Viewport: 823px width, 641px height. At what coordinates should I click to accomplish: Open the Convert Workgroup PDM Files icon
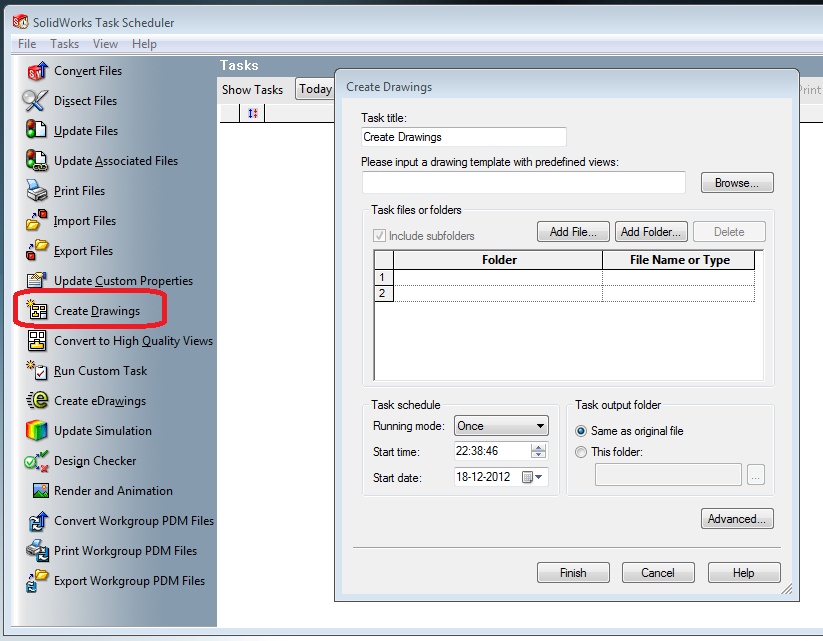[x=38, y=521]
